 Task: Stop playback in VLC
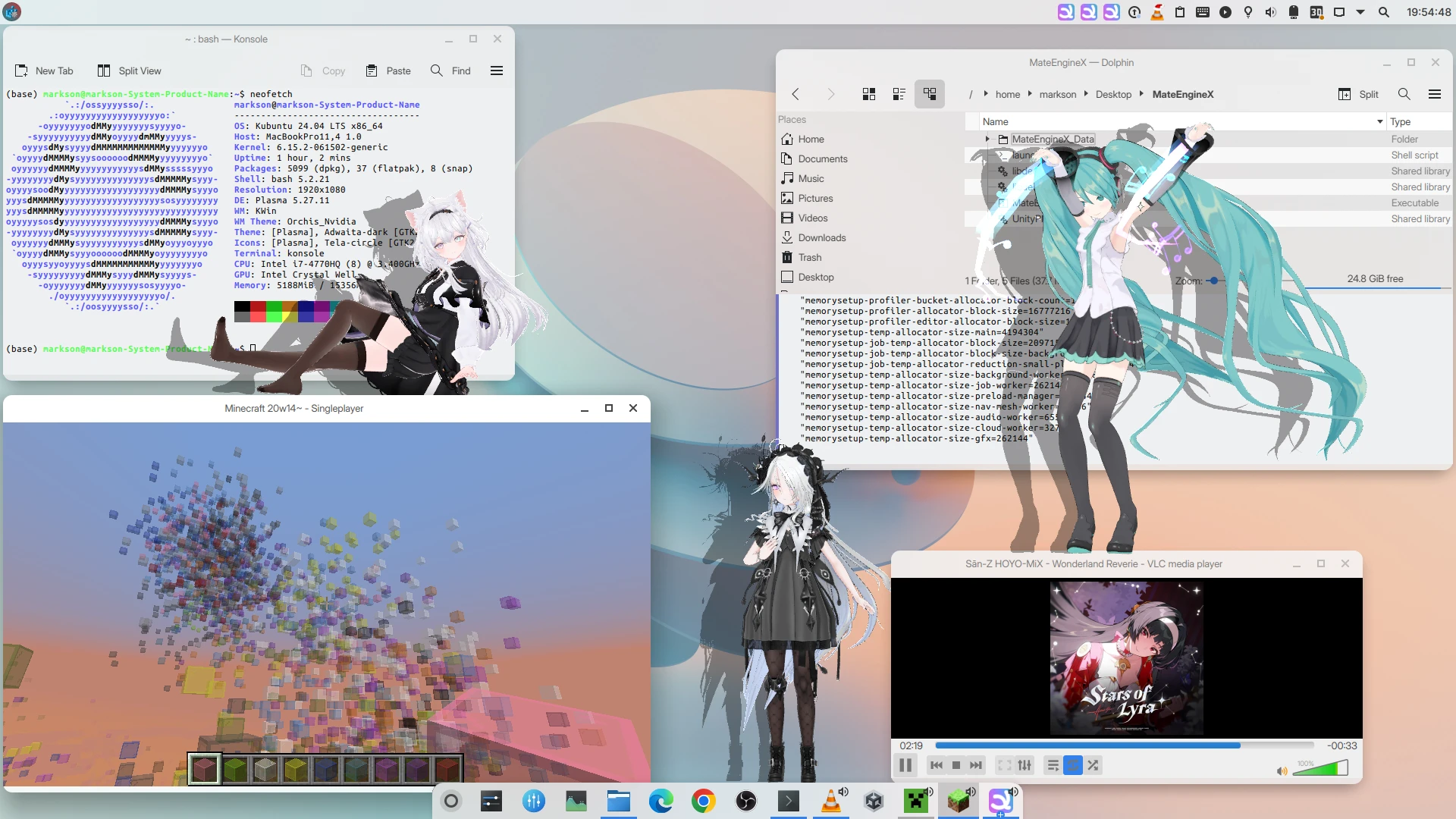956,765
